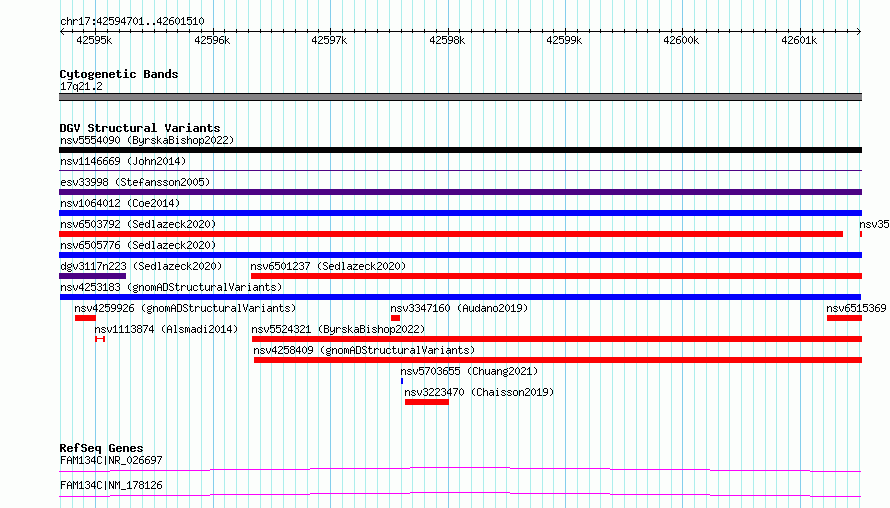Screen dimensions: 890x508
Task: Click the red nsv4258409 variant bar
Action: 558,360
